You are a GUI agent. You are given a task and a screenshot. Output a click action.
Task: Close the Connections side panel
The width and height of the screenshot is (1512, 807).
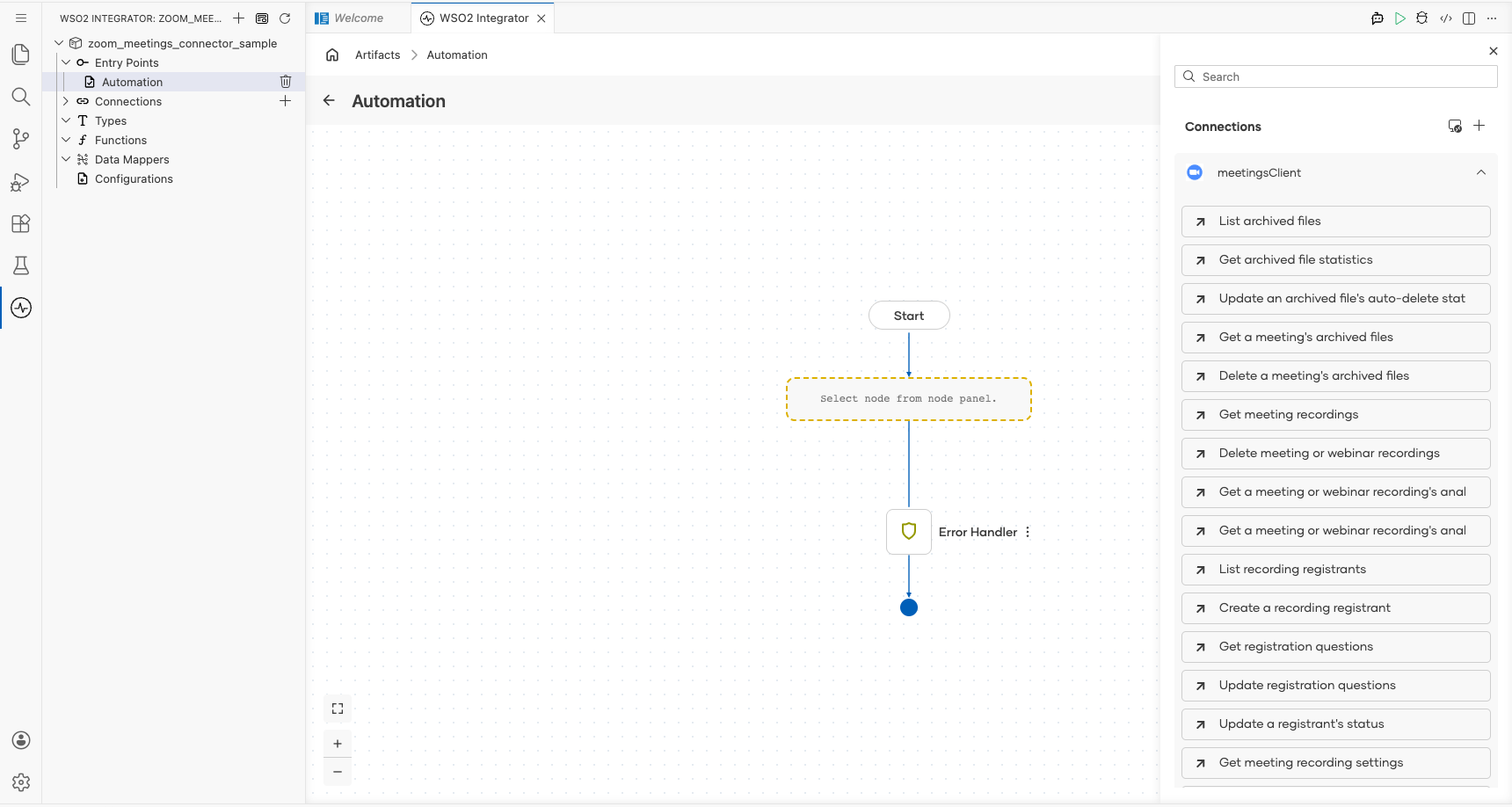[x=1494, y=51]
